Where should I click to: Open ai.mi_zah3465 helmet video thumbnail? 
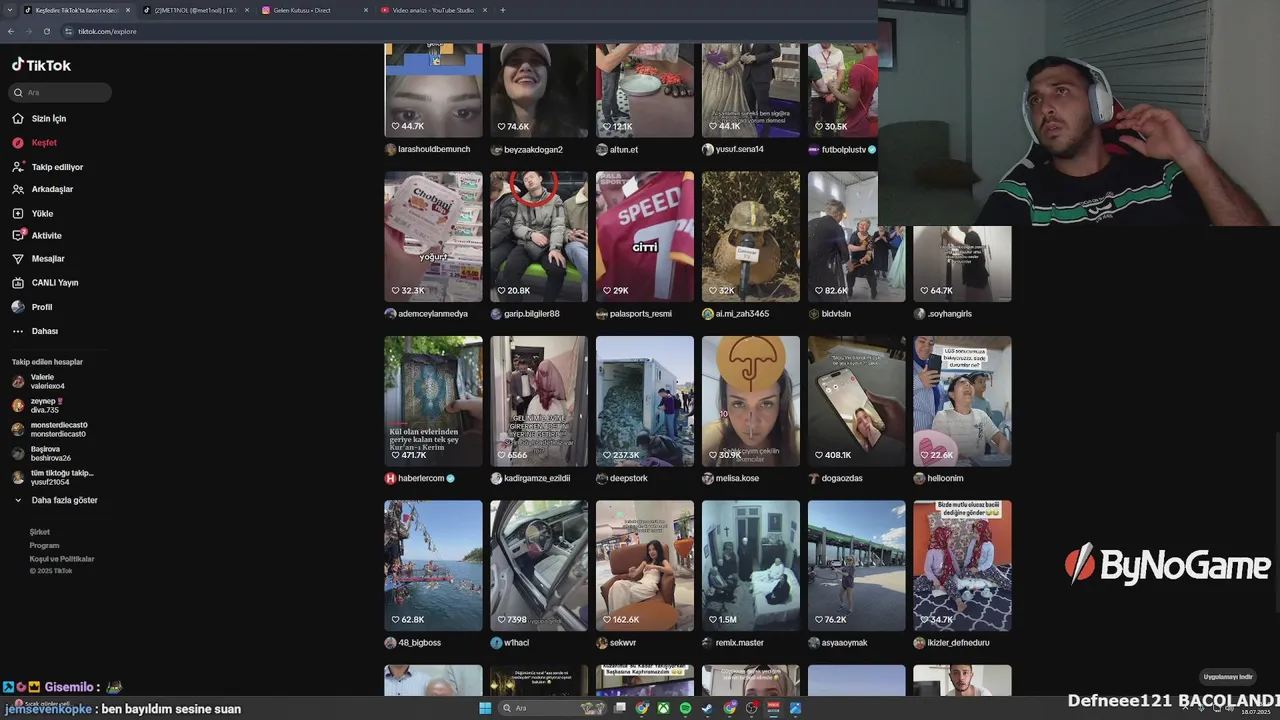(750, 236)
